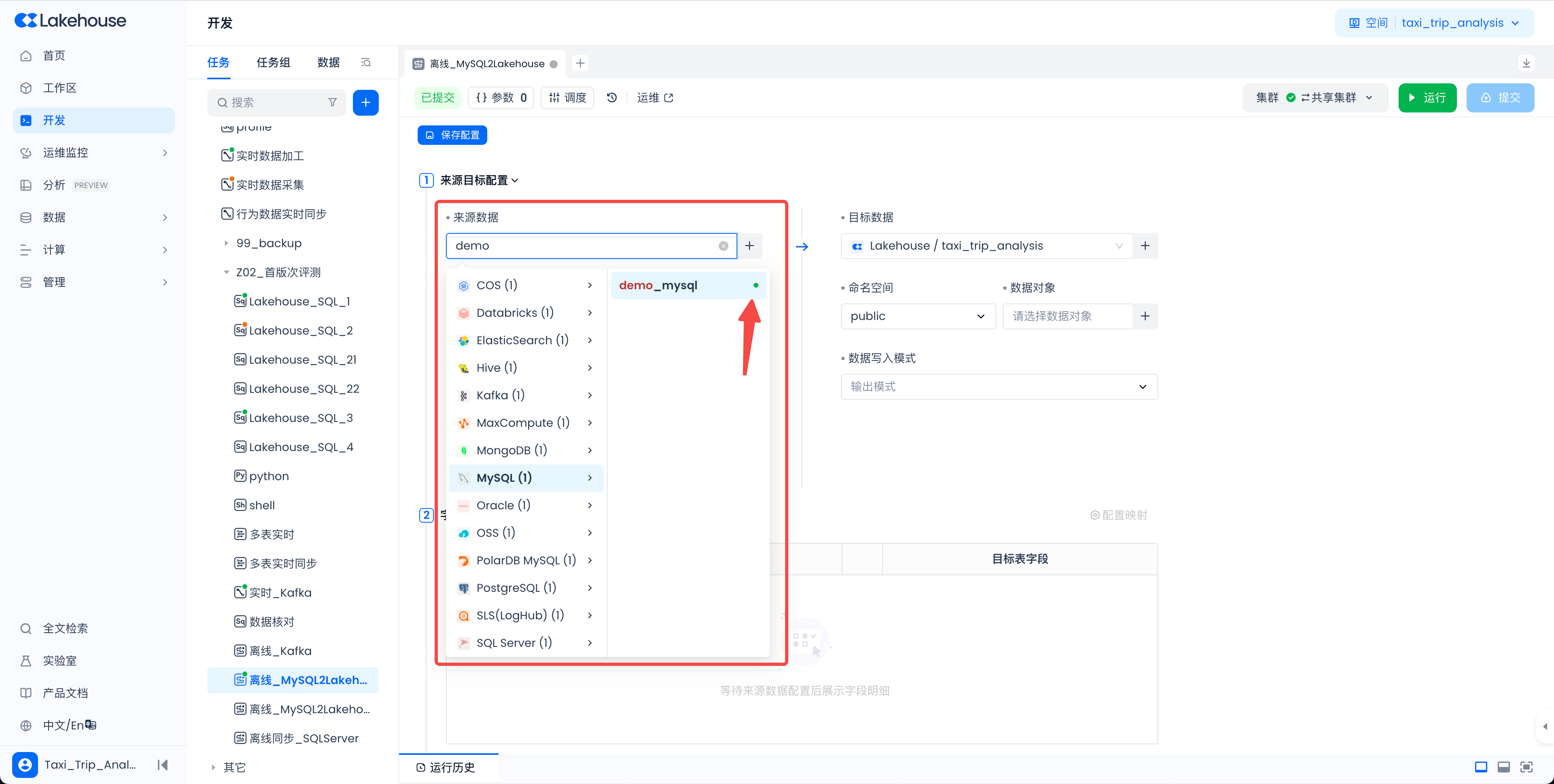Click the 保存配置 button
1554x784 pixels.
coord(452,135)
